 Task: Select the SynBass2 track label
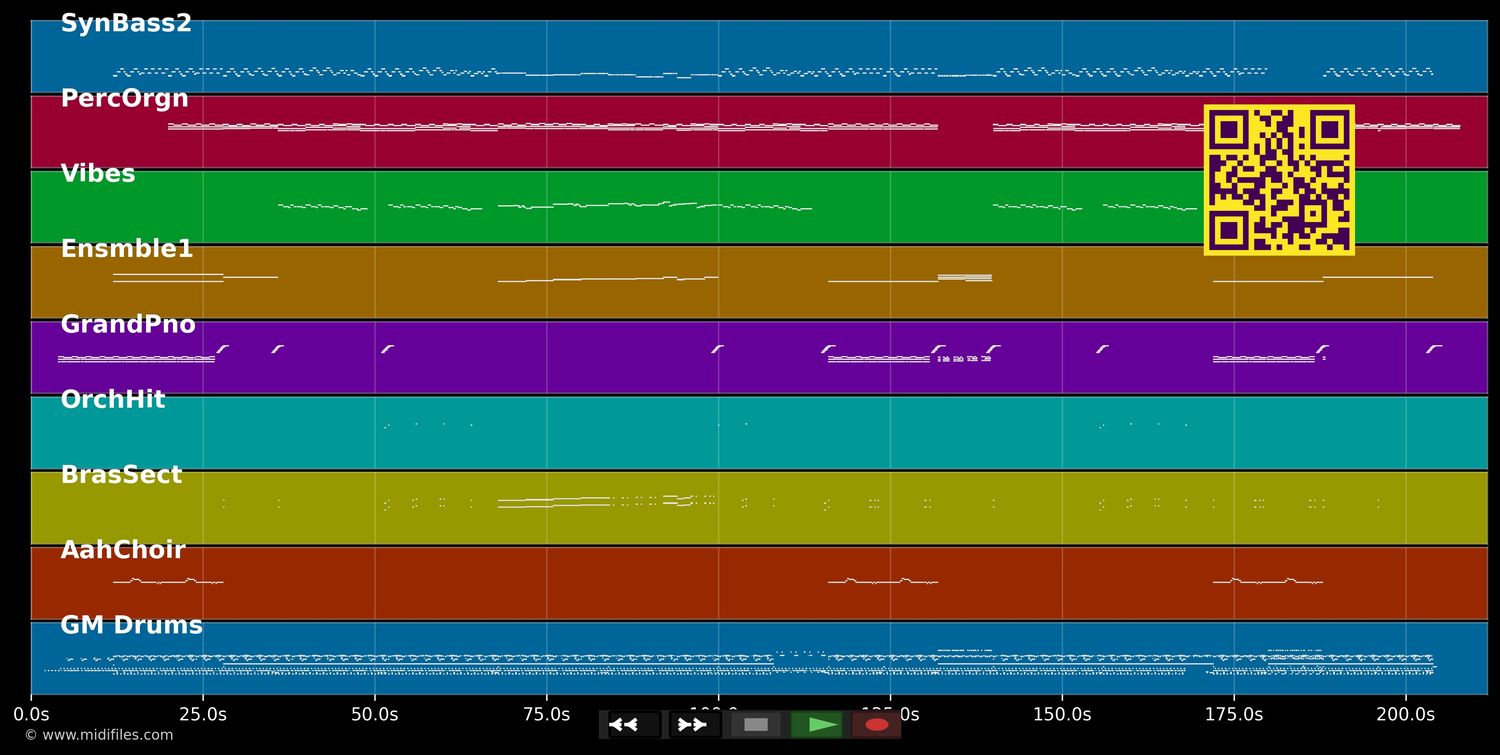pos(126,24)
